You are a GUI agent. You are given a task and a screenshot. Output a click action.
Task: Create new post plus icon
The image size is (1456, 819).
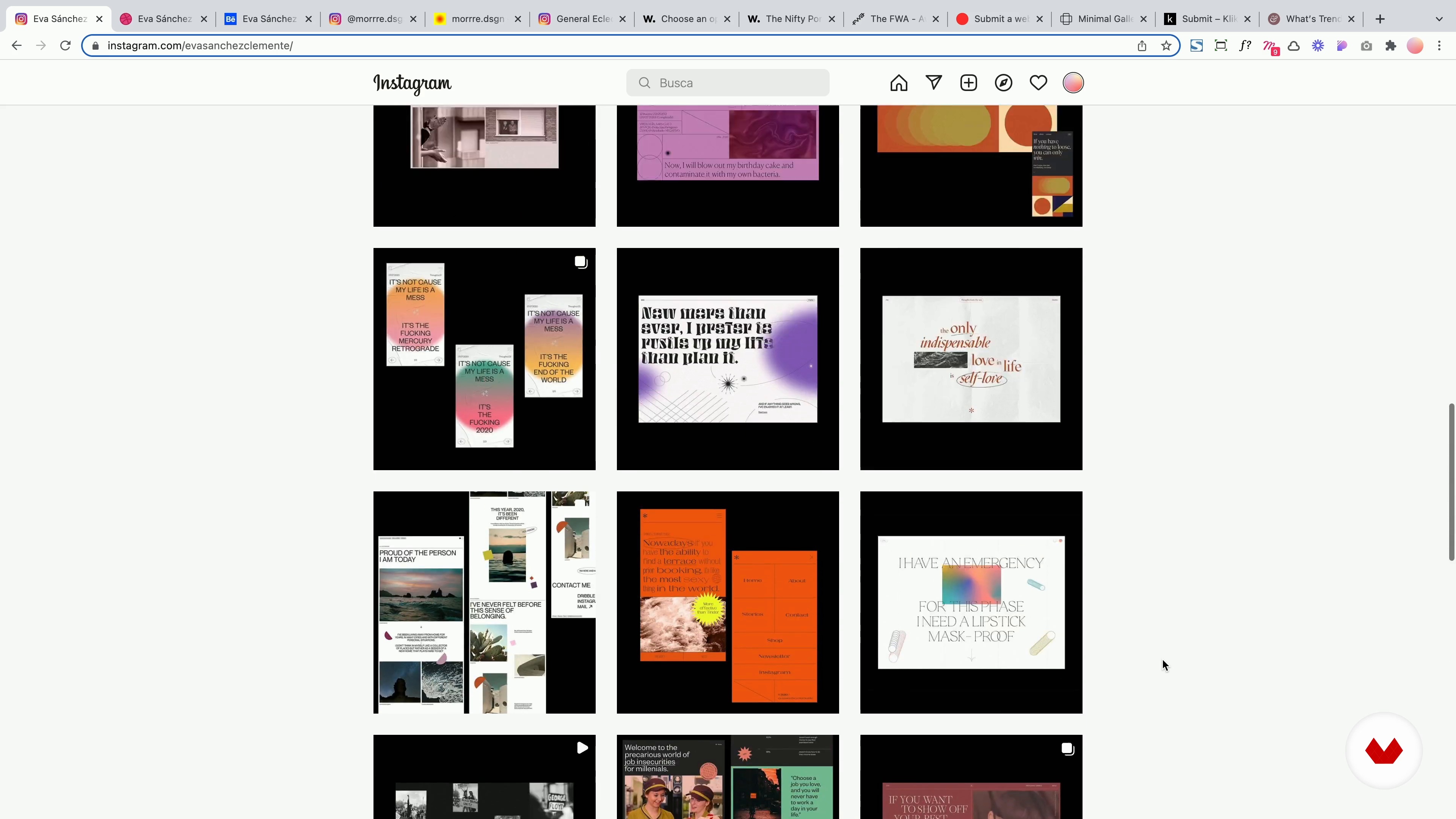[969, 83]
